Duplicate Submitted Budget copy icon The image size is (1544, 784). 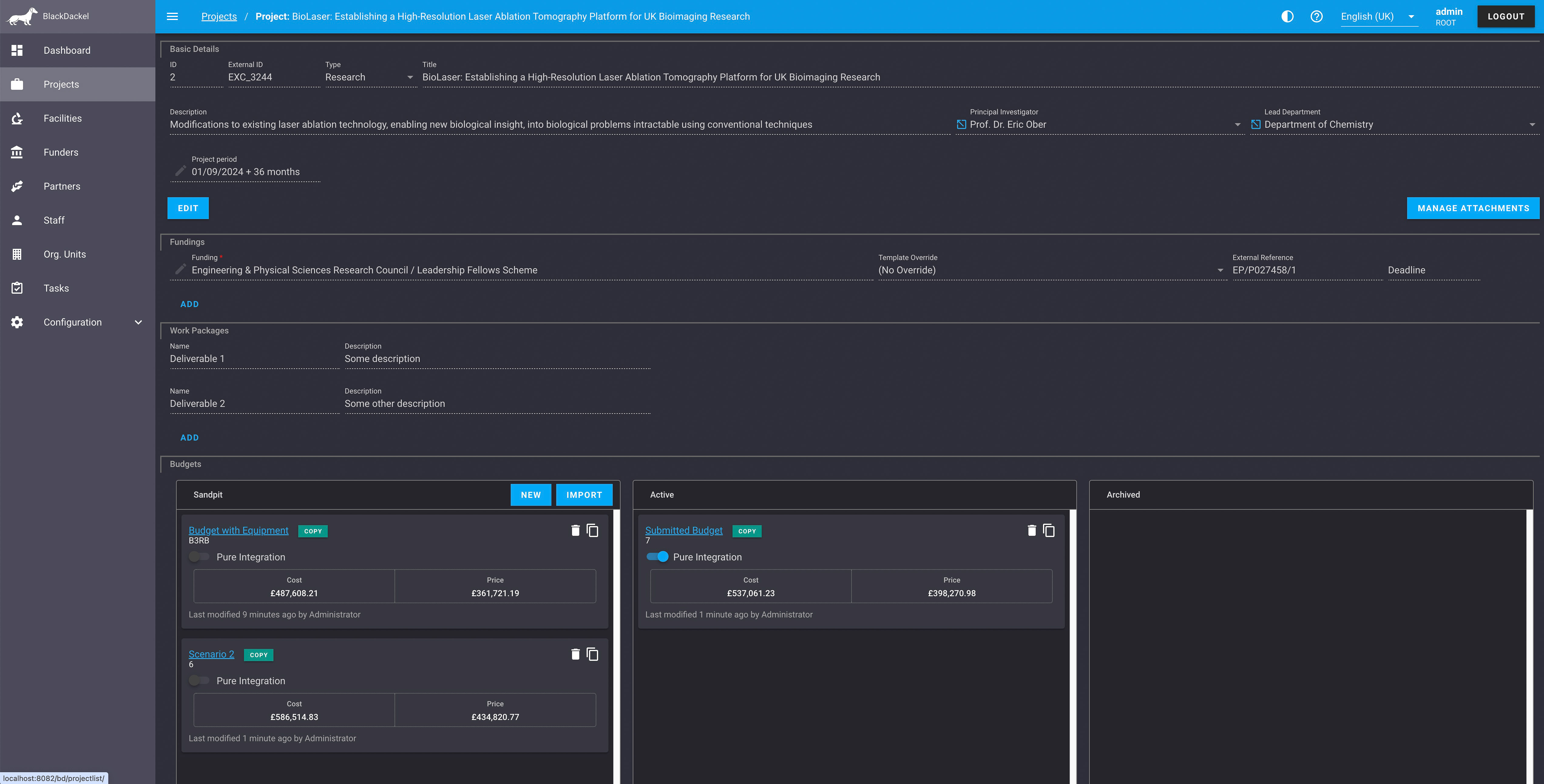[x=1048, y=530]
